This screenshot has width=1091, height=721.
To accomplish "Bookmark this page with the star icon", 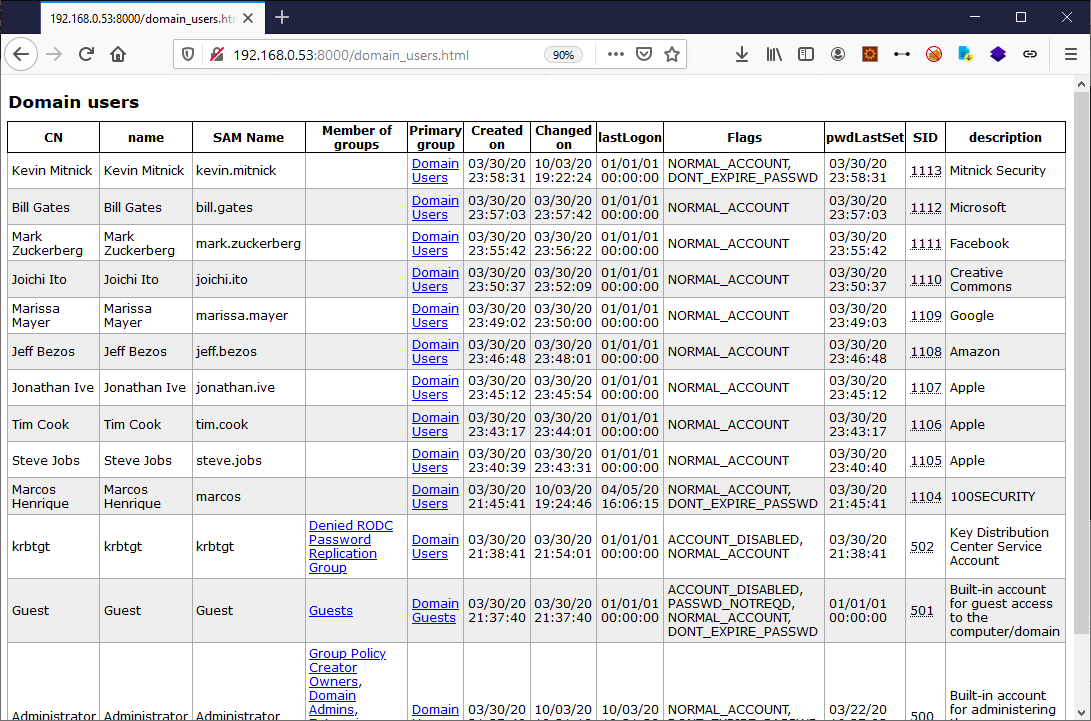I will click(672, 55).
